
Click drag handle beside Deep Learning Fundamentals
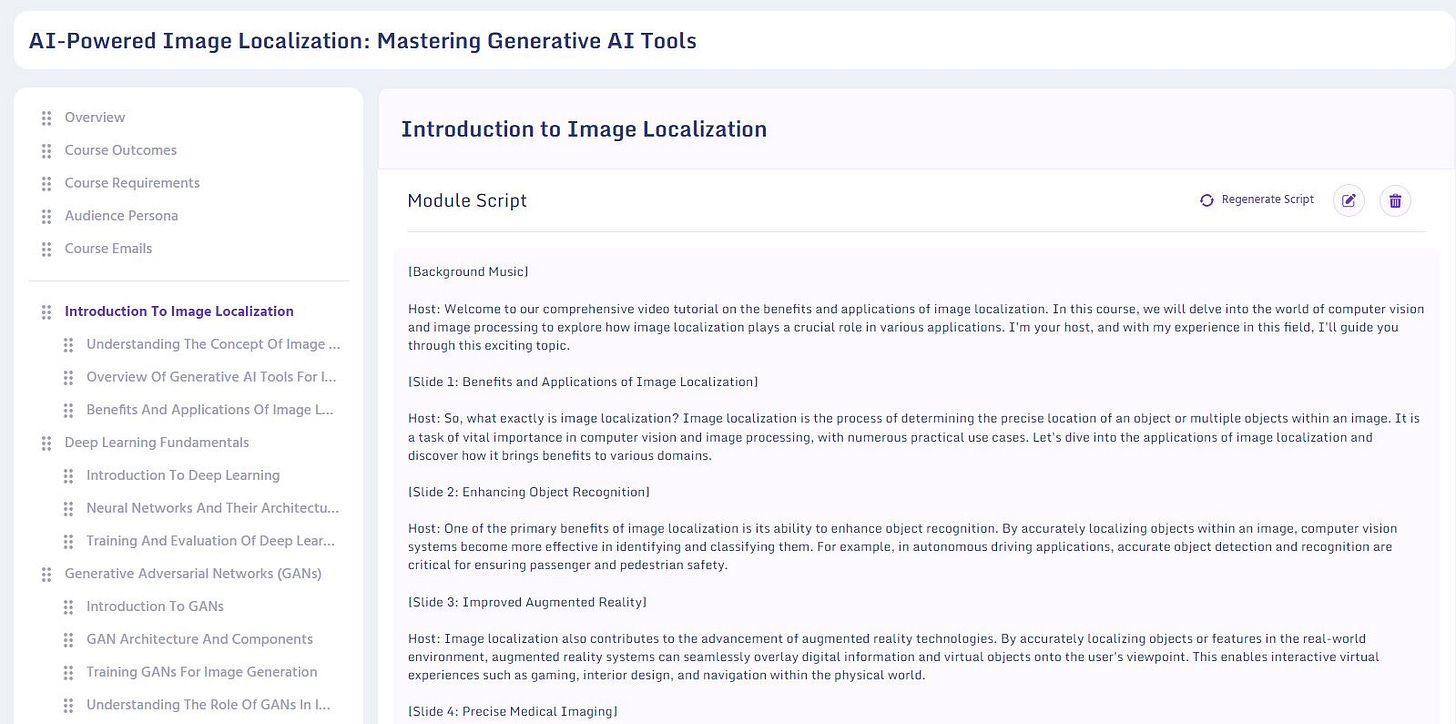tap(46, 443)
